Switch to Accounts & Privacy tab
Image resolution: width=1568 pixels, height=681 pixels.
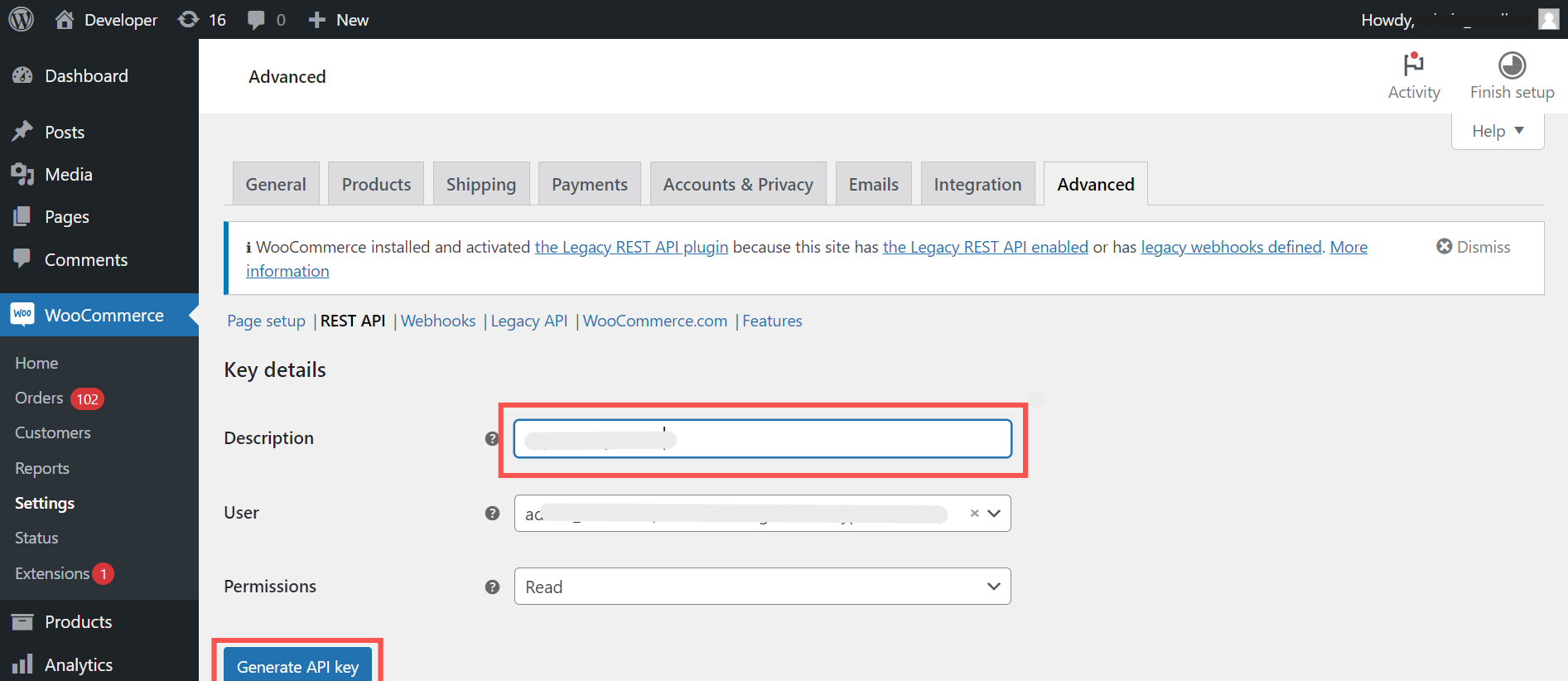click(x=738, y=184)
